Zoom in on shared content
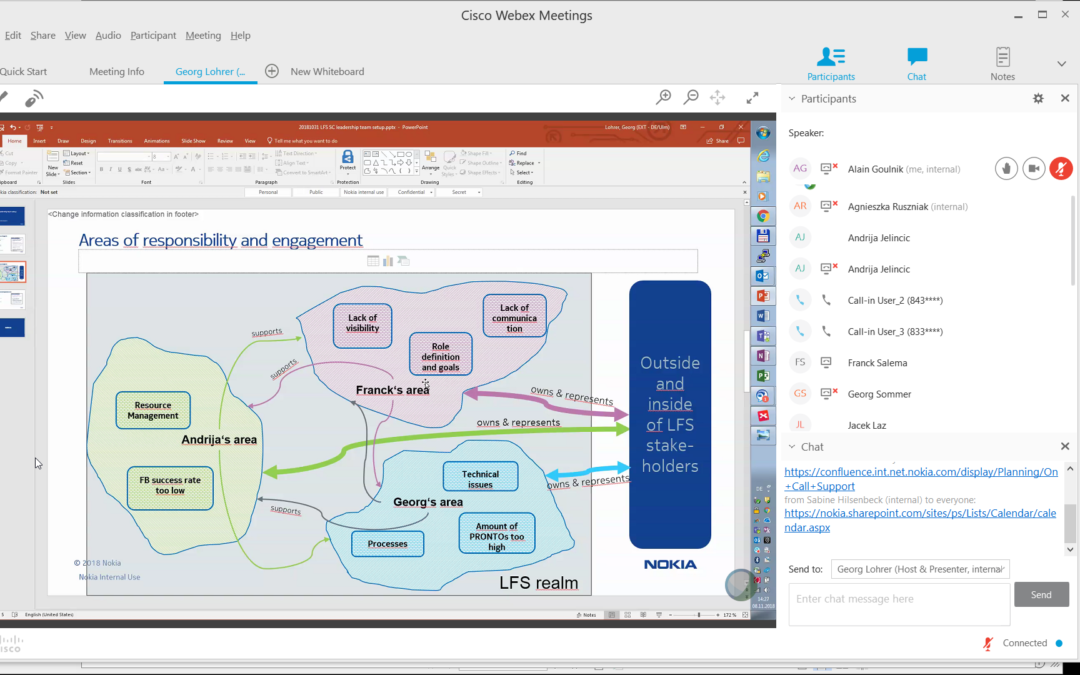The height and width of the screenshot is (675, 1080). pos(663,98)
